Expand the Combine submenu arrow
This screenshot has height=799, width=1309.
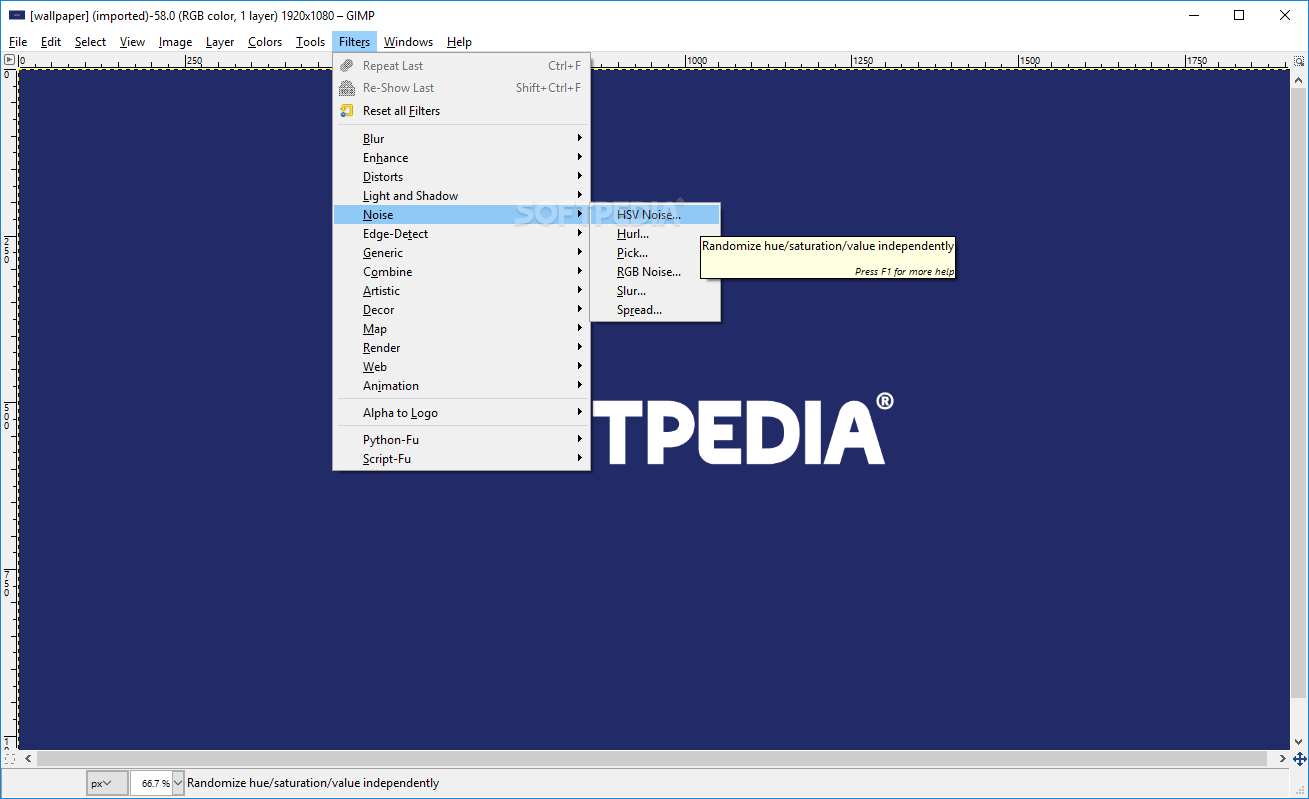pyautogui.click(x=579, y=271)
